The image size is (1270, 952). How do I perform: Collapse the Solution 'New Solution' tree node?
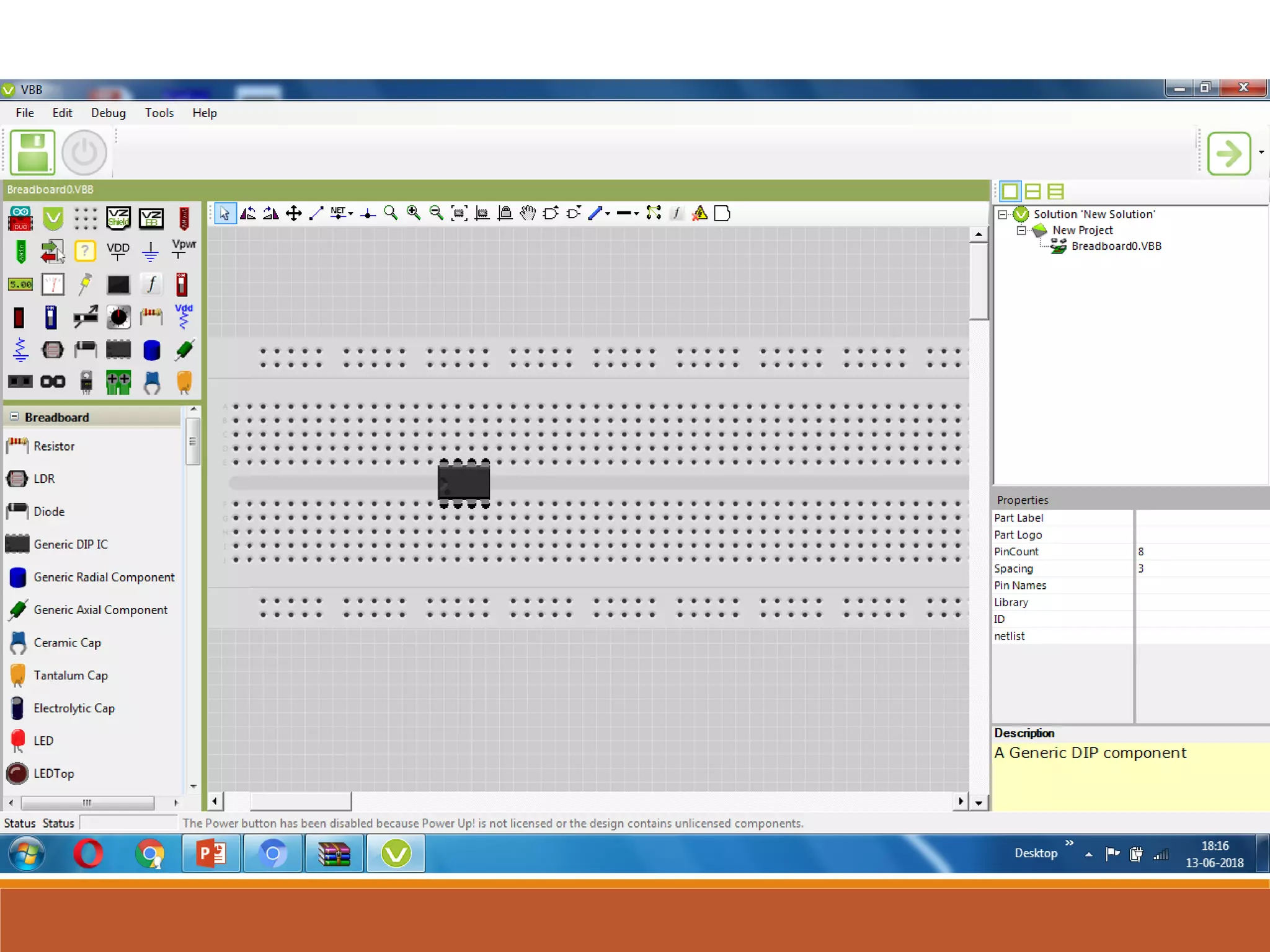(1002, 214)
